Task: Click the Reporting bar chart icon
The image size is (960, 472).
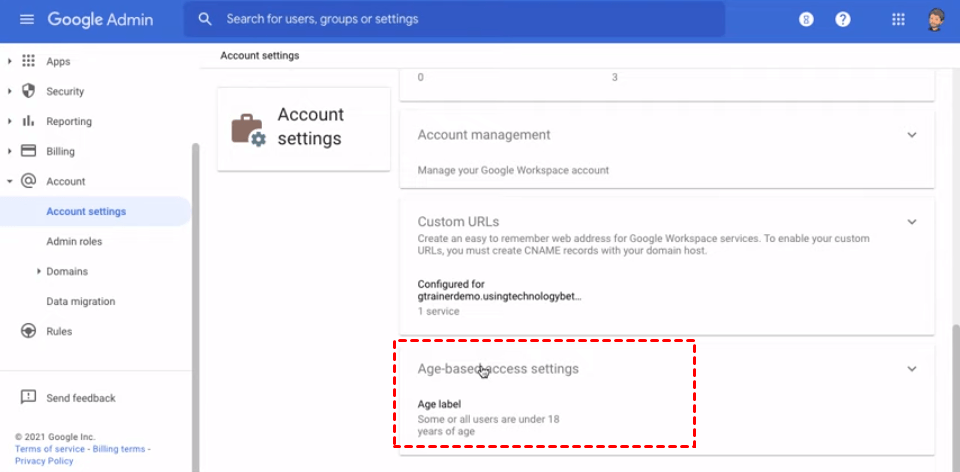Action: click(x=28, y=121)
